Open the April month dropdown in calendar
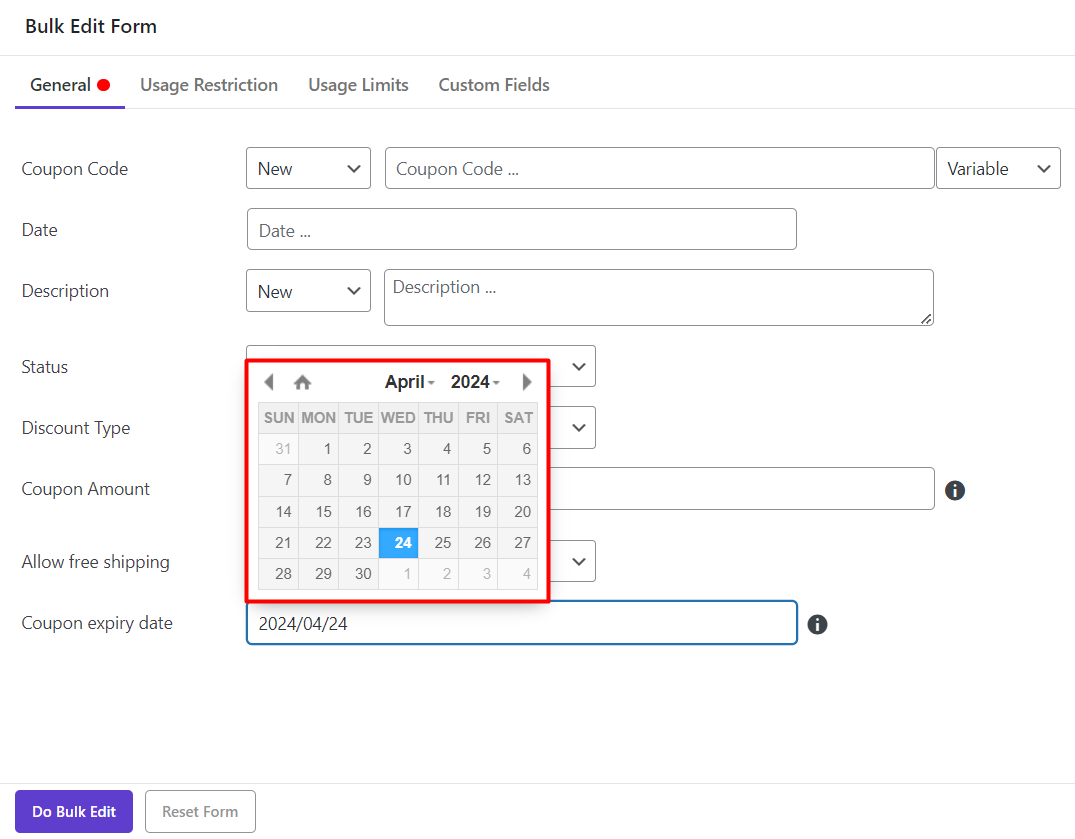The width and height of the screenshot is (1075, 839). pyautogui.click(x=409, y=382)
